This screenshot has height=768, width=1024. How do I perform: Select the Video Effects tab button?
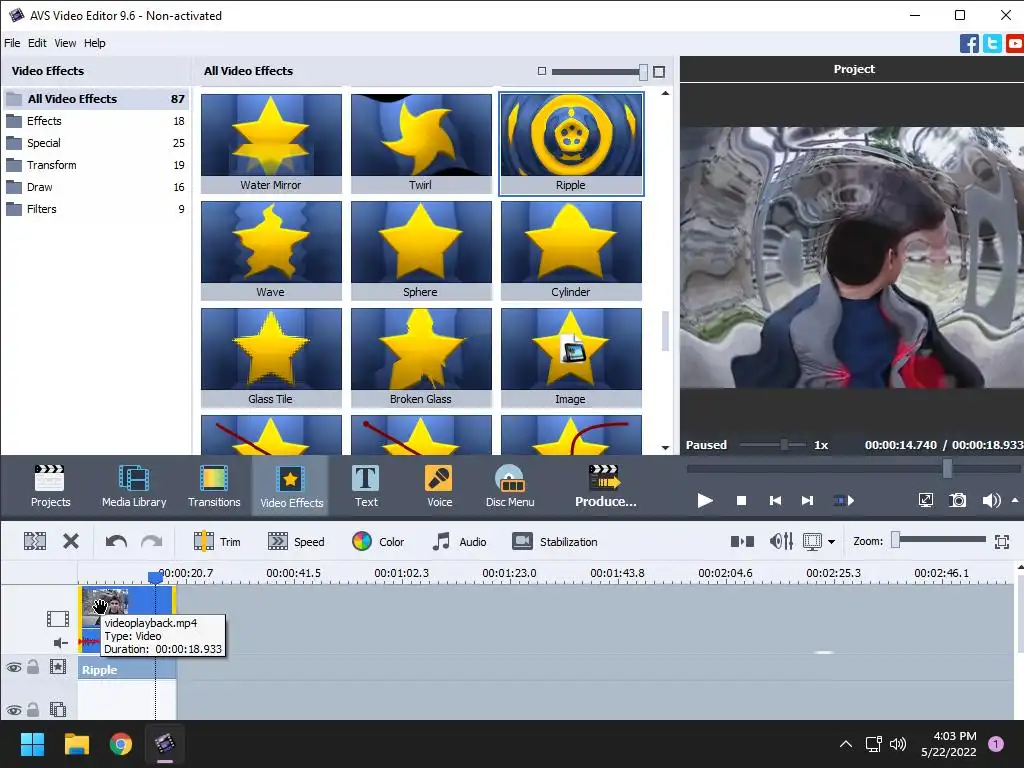click(x=291, y=486)
